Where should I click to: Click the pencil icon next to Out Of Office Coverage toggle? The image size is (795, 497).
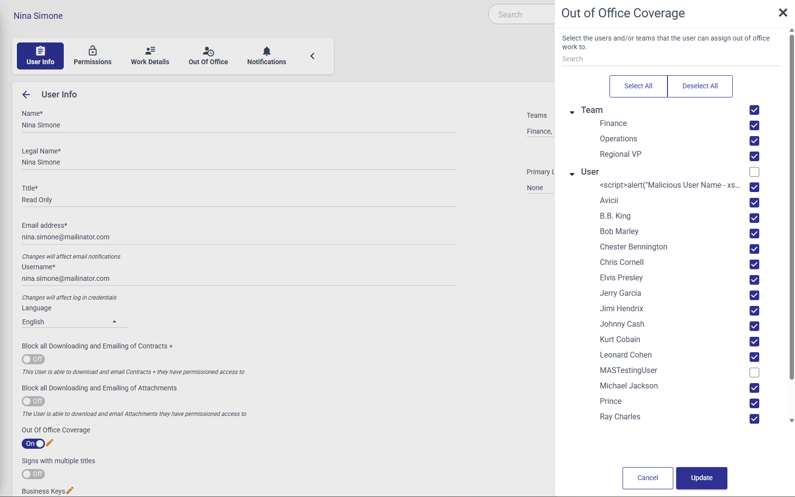pos(50,443)
